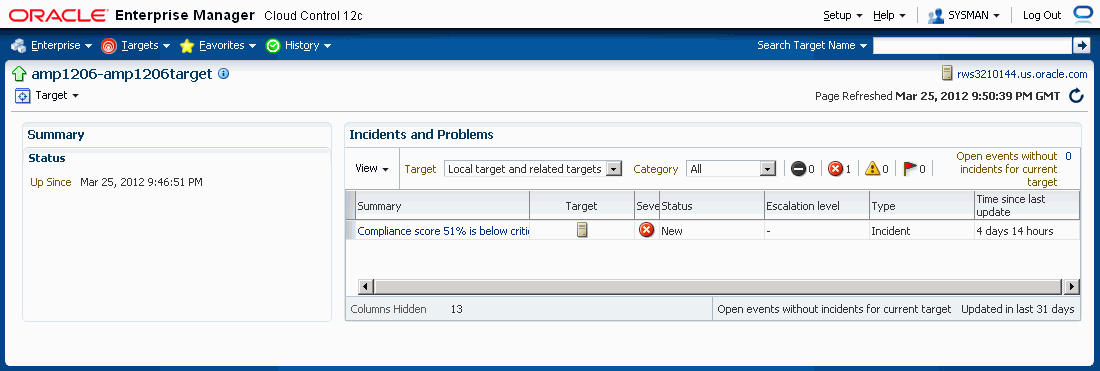
Task: Click the host target icon in incident row
Action: pyautogui.click(x=582, y=230)
